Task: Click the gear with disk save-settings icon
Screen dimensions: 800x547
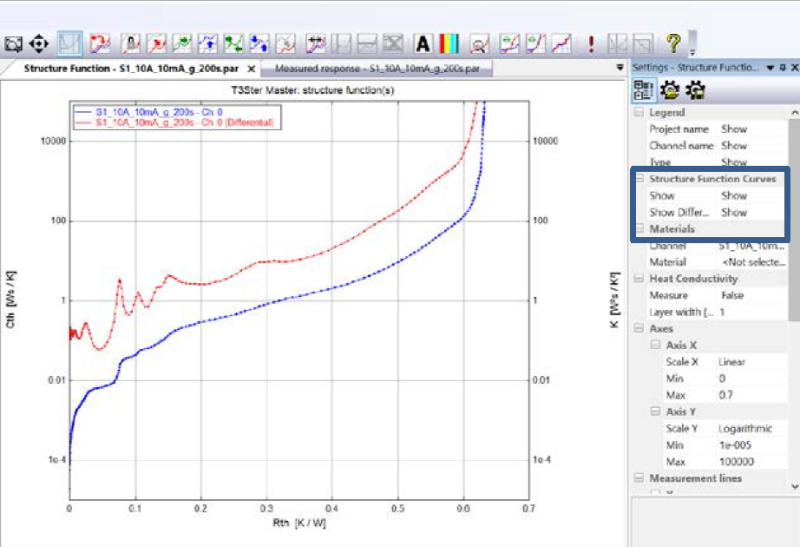Action: (x=695, y=90)
